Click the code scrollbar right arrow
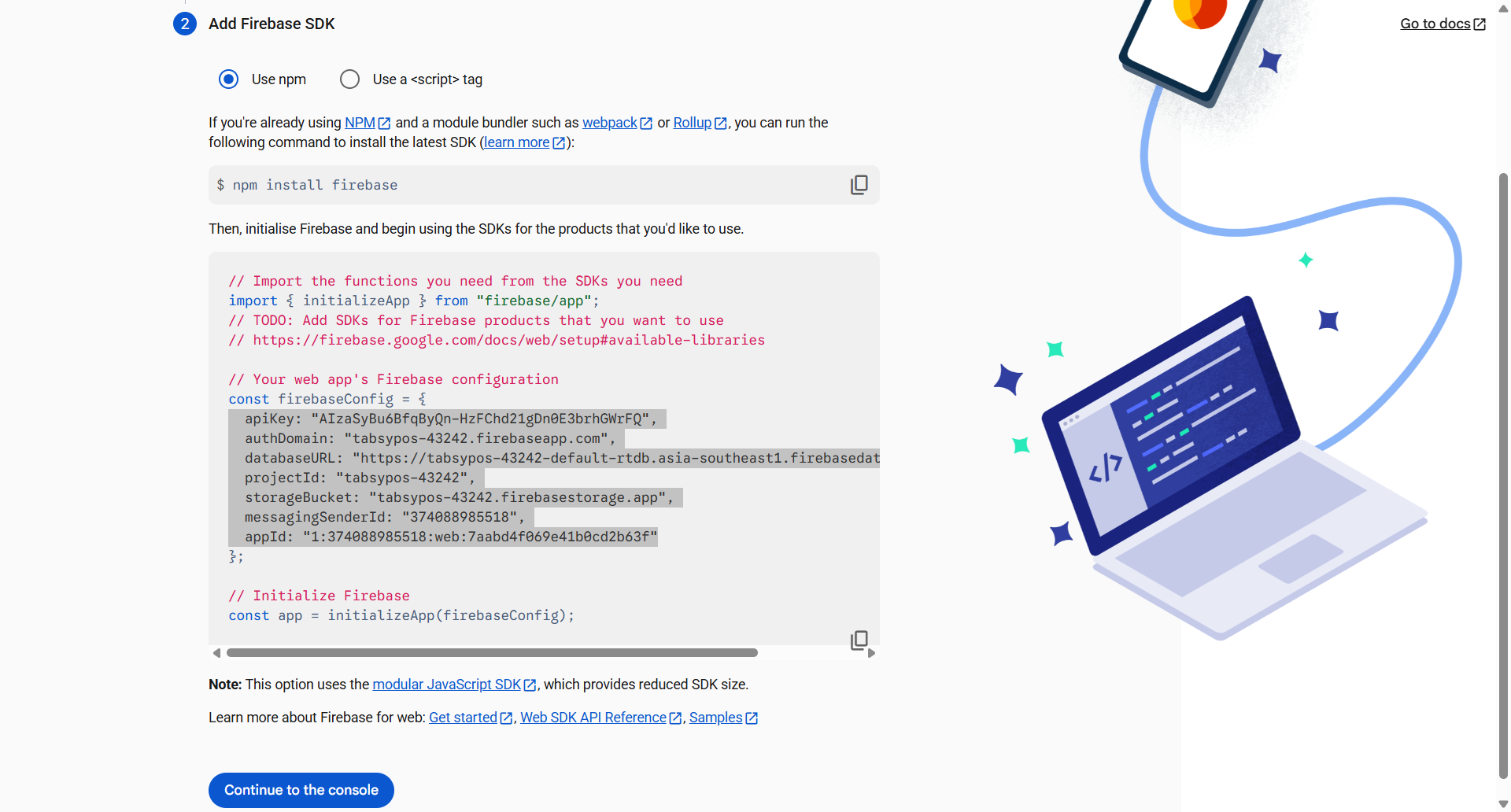This screenshot has height=812, width=1511. (871, 653)
